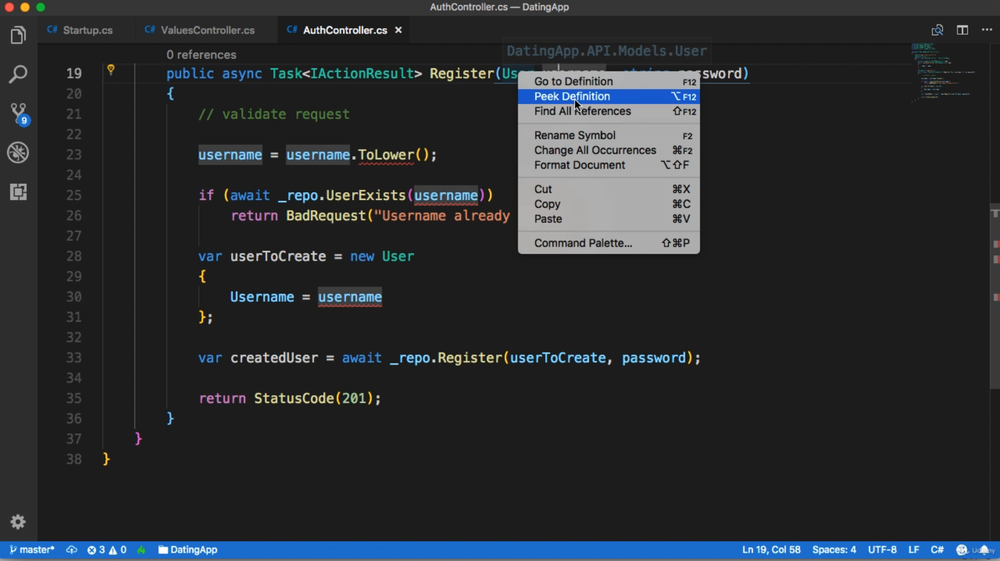This screenshot has height=561, width=1000.
Task: Open the Manage gear settings icon
Action: [x=18, y=522]
